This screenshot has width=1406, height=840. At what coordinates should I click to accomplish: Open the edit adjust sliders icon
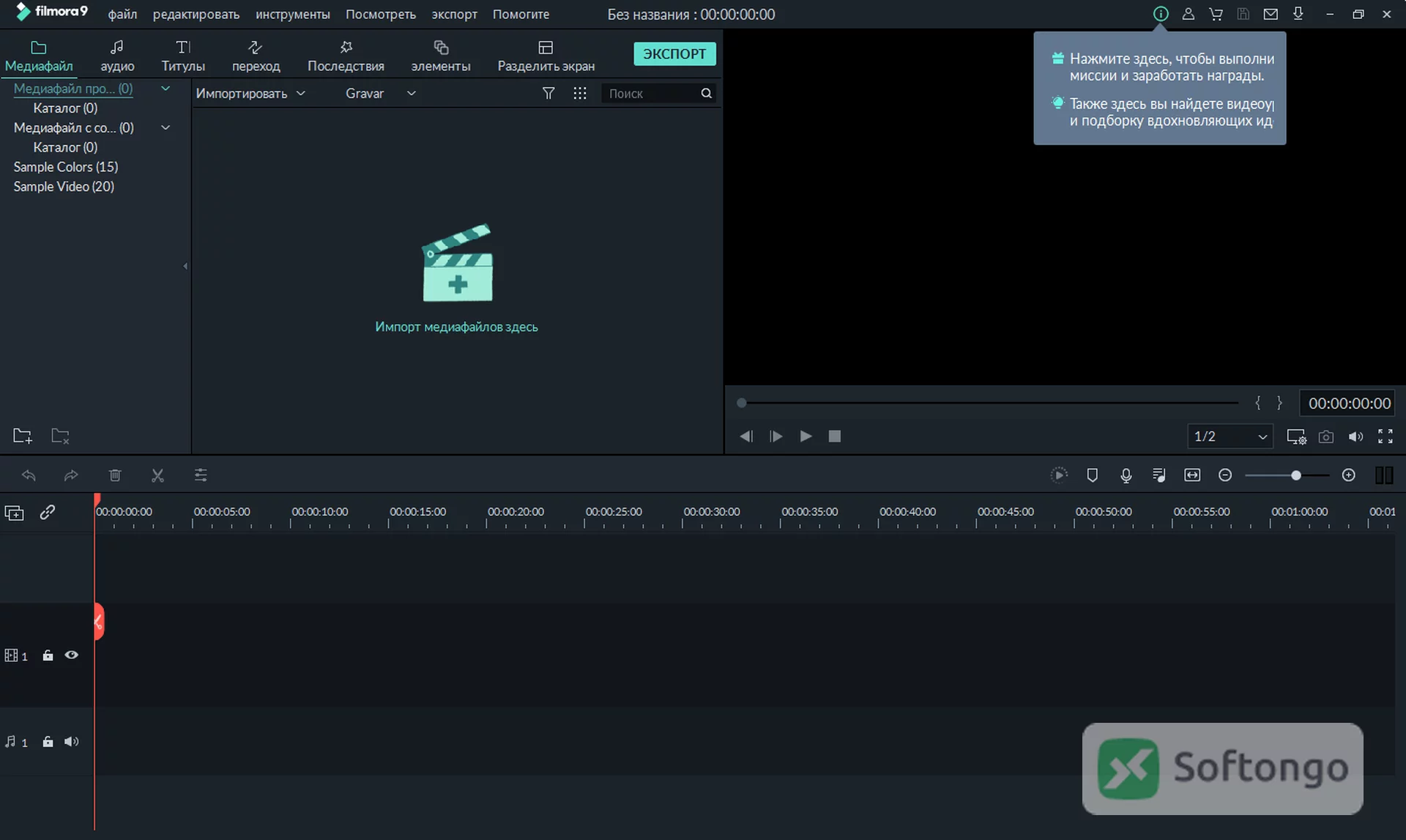pyautogui.click(x=201, y=475)
